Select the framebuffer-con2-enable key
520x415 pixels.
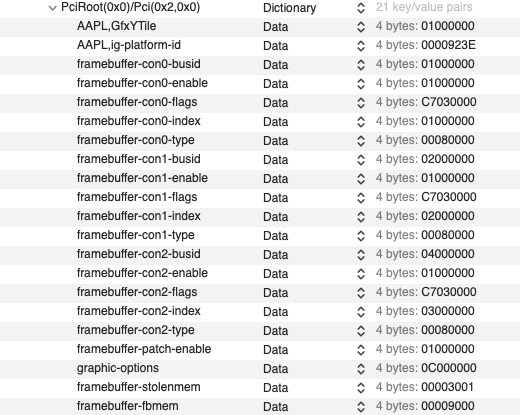142,273
